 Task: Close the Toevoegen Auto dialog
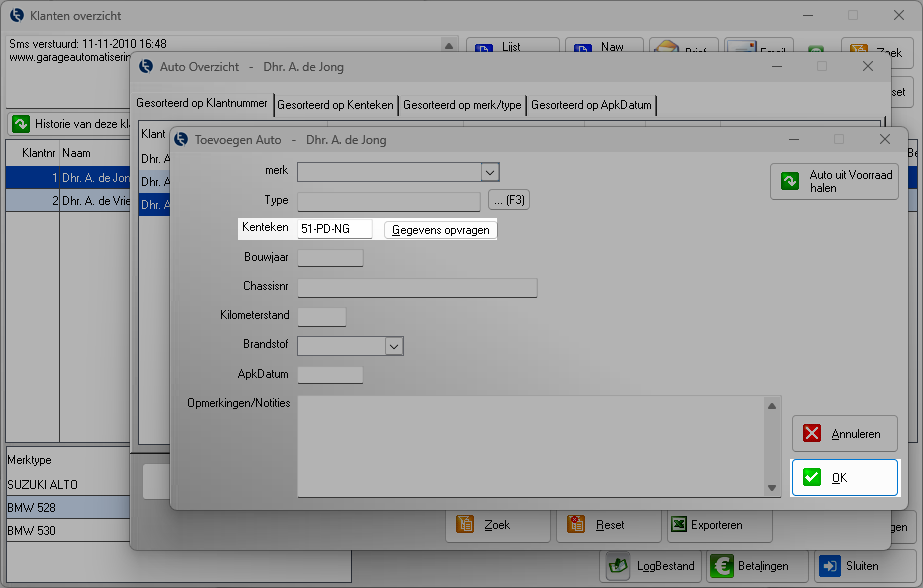coord(884,140)
